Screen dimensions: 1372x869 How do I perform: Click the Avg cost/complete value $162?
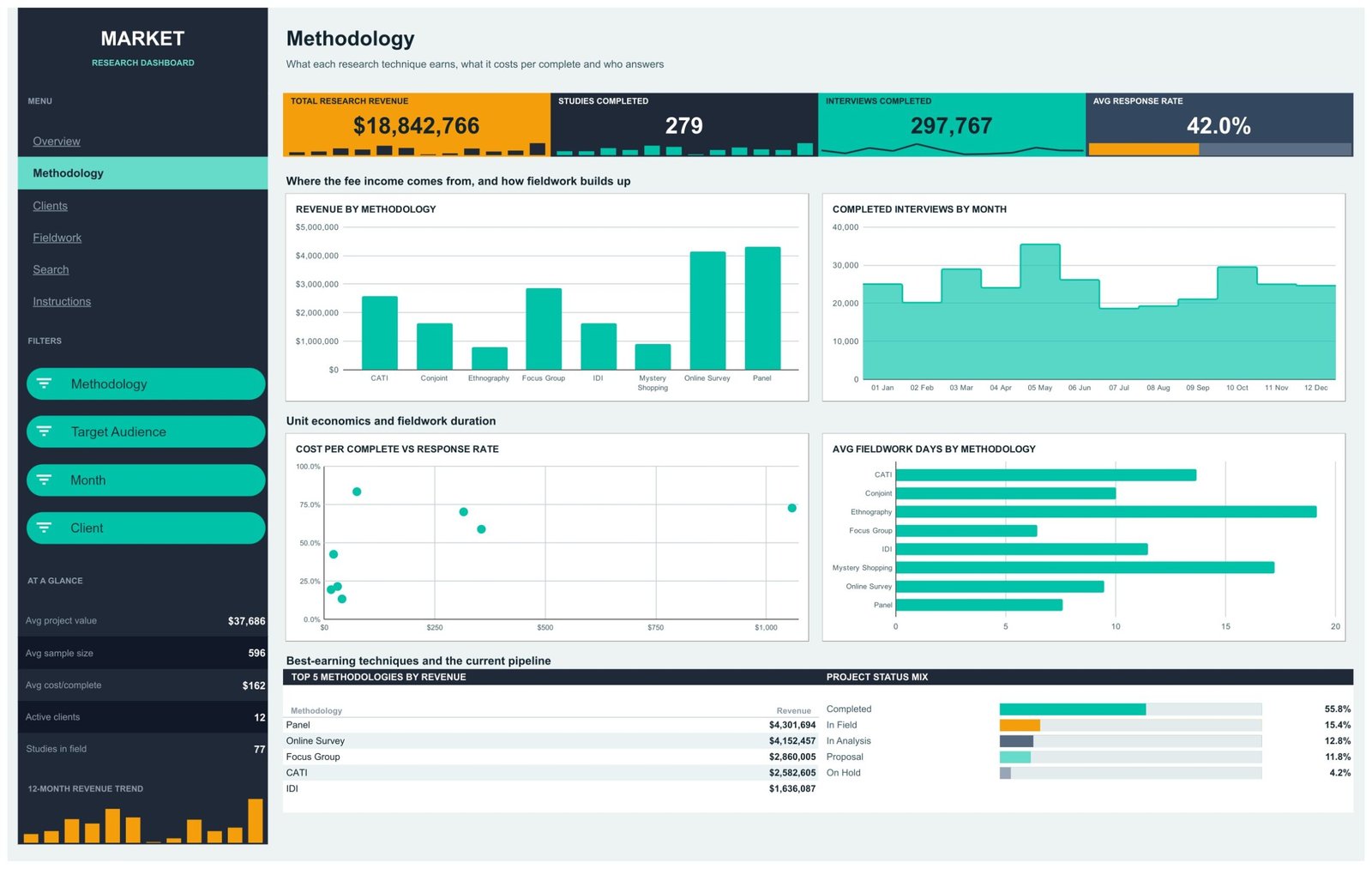254,685
